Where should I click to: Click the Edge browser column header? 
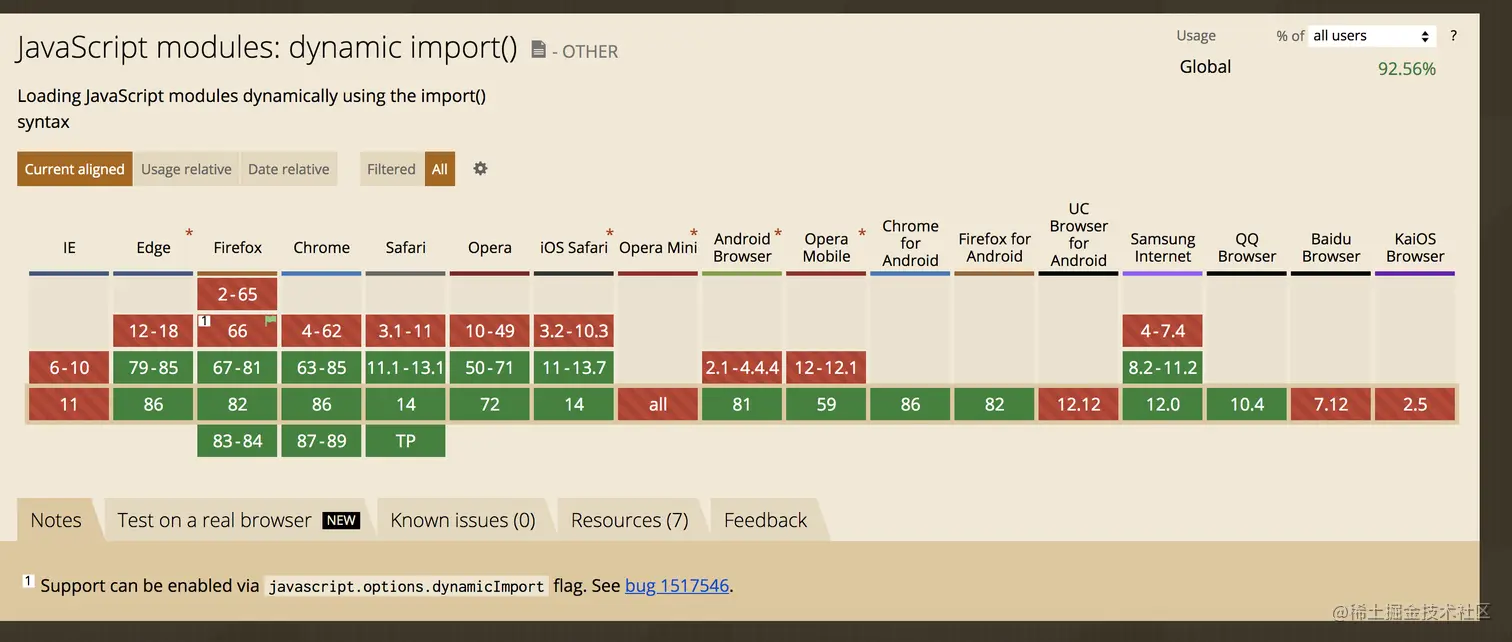pyautogui.click(x=153, y=248)
